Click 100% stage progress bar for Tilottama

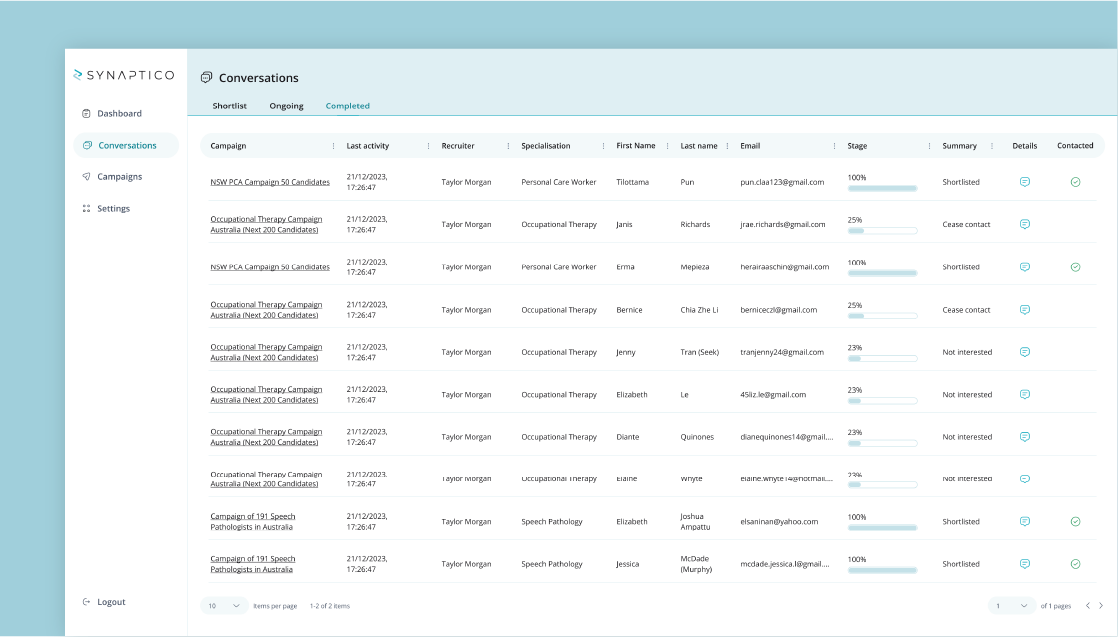pos(882,188)
